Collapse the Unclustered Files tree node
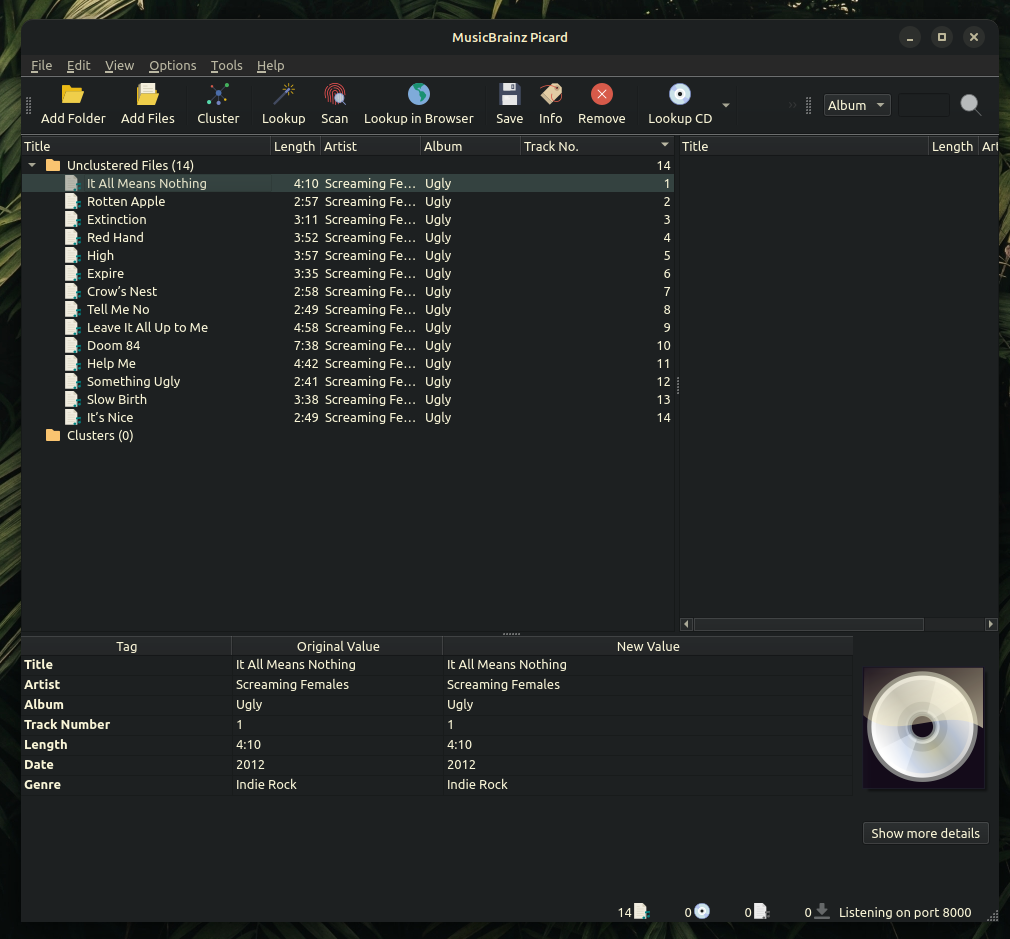 tap(32, 166)
